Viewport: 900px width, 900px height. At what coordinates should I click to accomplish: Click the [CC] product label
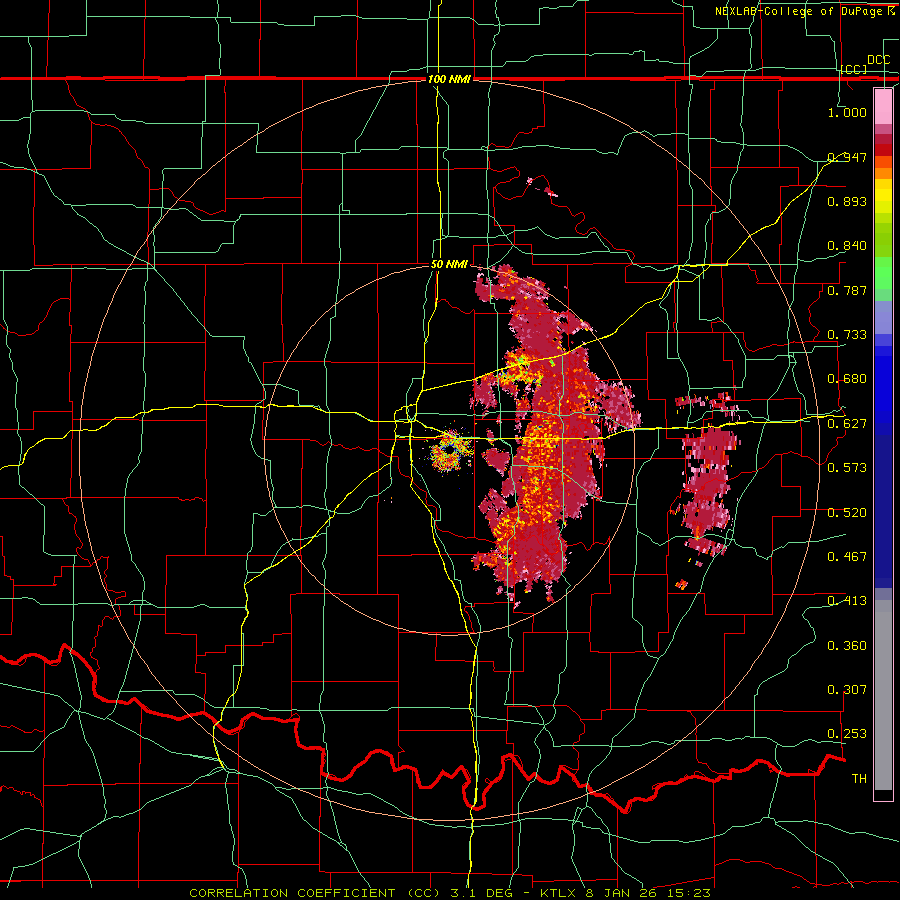[x=854, y=69]
